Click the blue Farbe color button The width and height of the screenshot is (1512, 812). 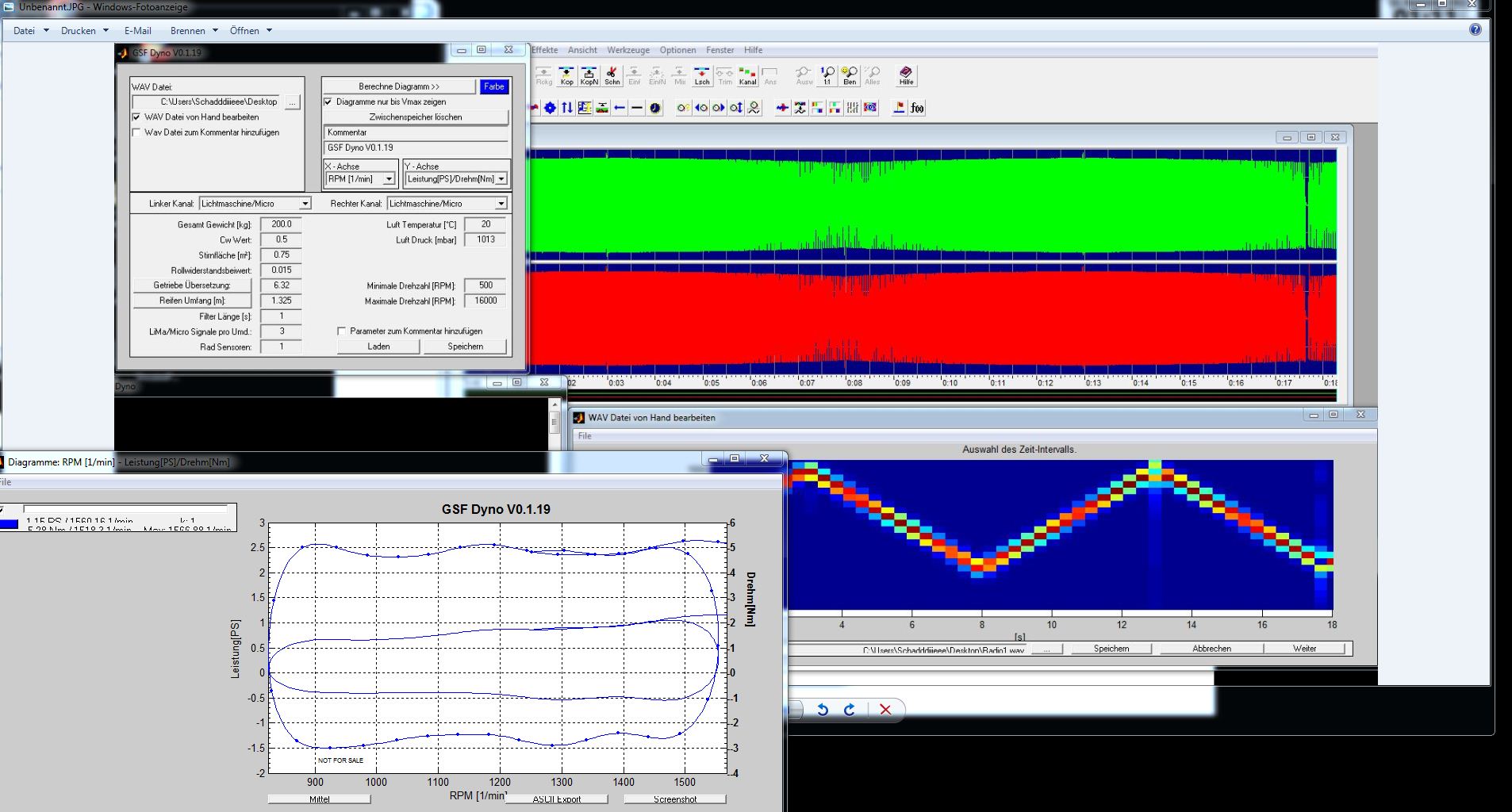(x=494, y=86)
